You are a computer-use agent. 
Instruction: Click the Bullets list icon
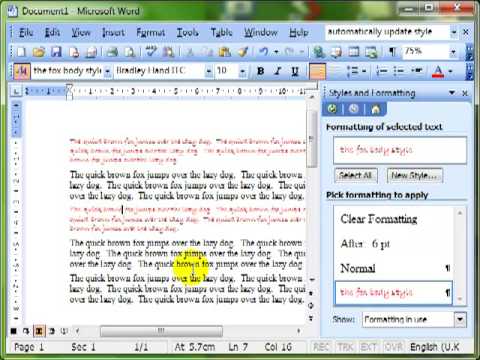399,71
